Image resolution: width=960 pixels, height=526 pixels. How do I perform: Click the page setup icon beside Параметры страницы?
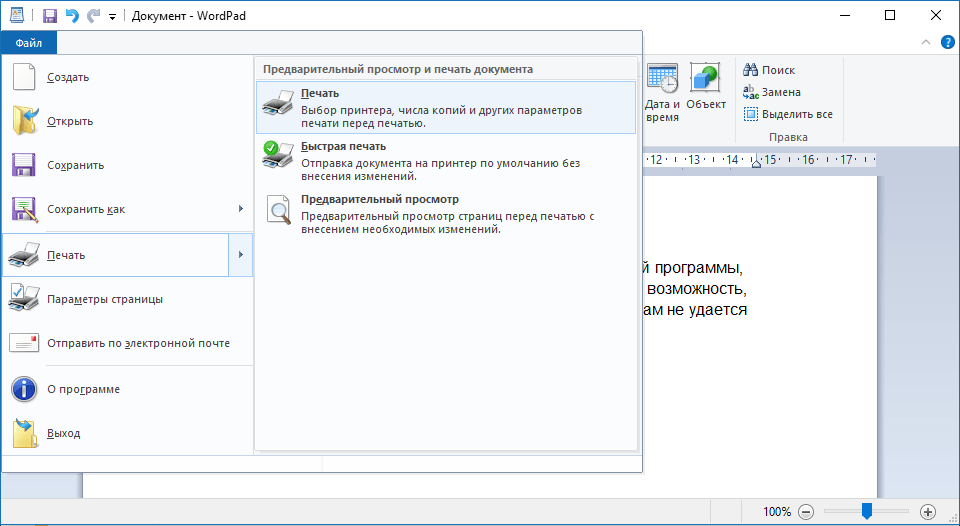point(24,298)
